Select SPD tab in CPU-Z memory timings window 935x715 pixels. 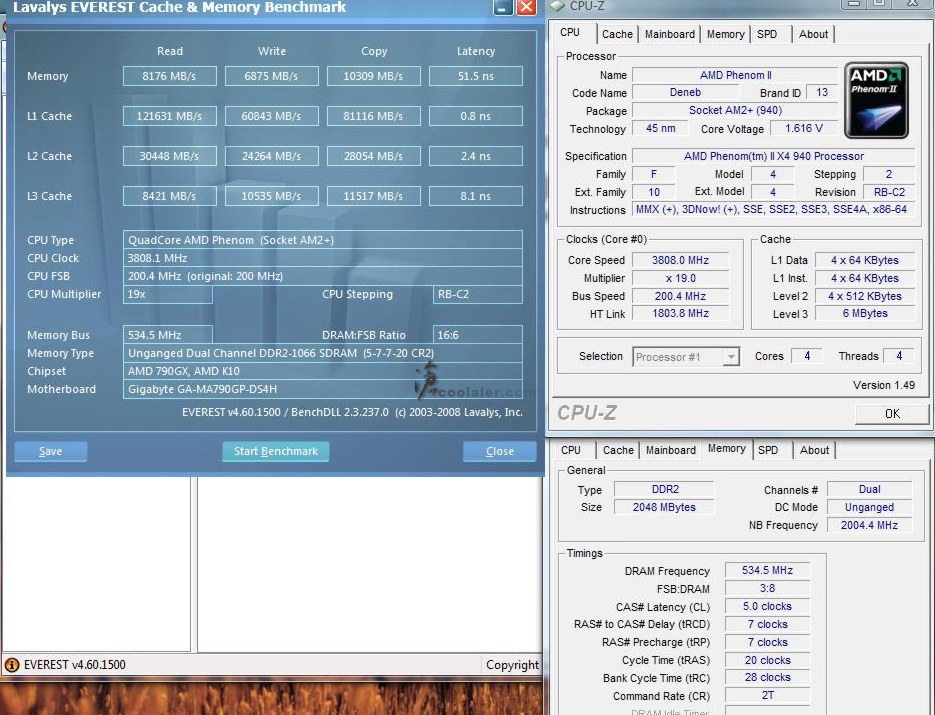[768, 450]
